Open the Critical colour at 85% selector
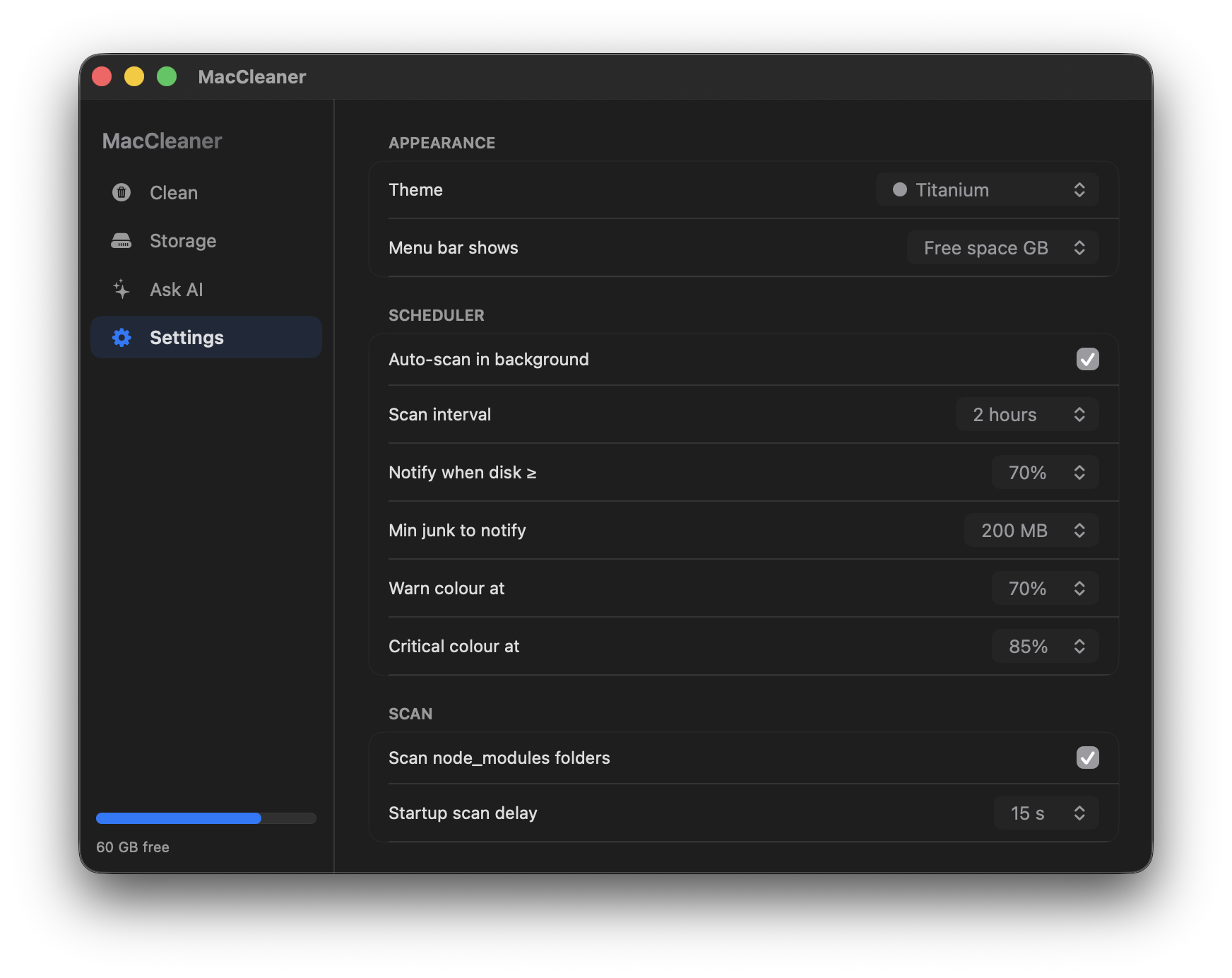This screenshot has height=978, width=1232. 1045,646
